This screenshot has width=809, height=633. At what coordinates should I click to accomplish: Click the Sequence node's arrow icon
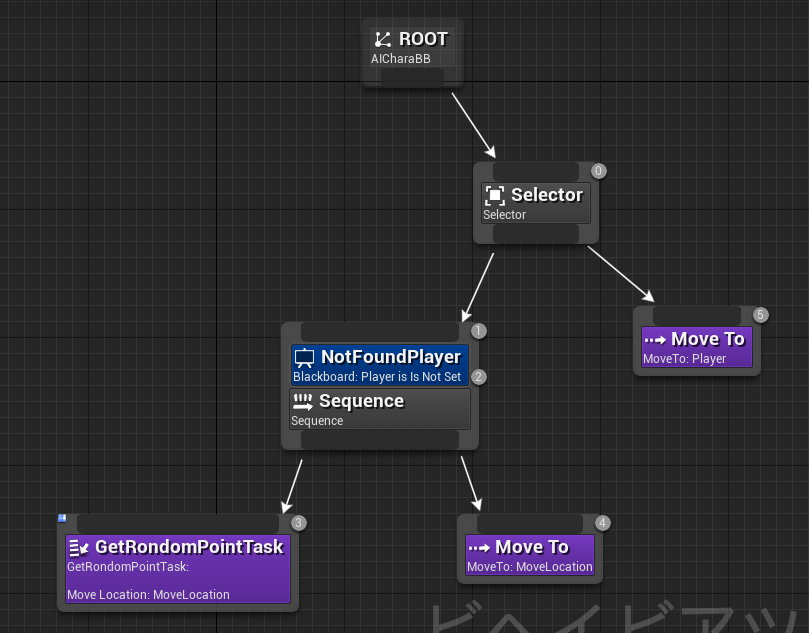click(302, 402)
